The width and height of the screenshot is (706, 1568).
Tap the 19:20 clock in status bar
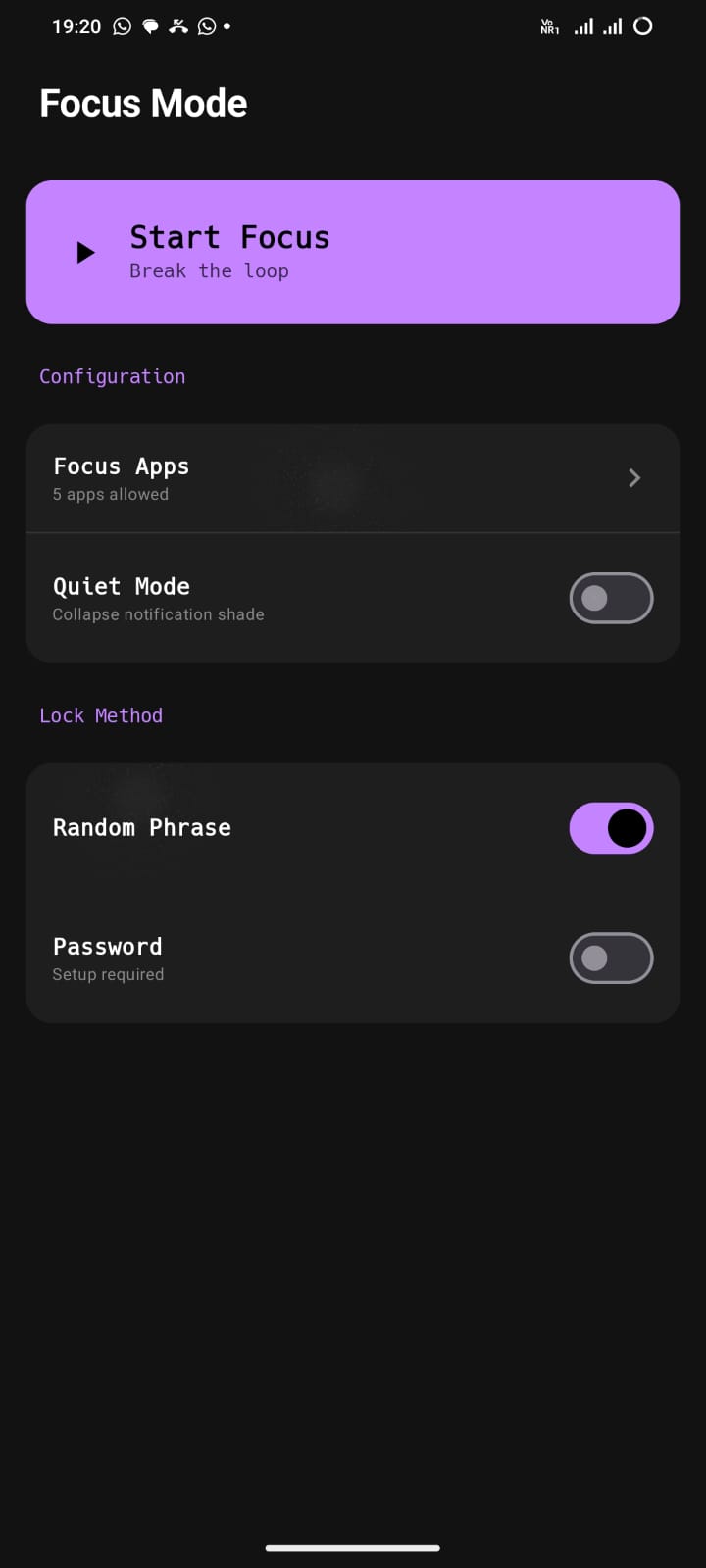click(x=76, y=26)
